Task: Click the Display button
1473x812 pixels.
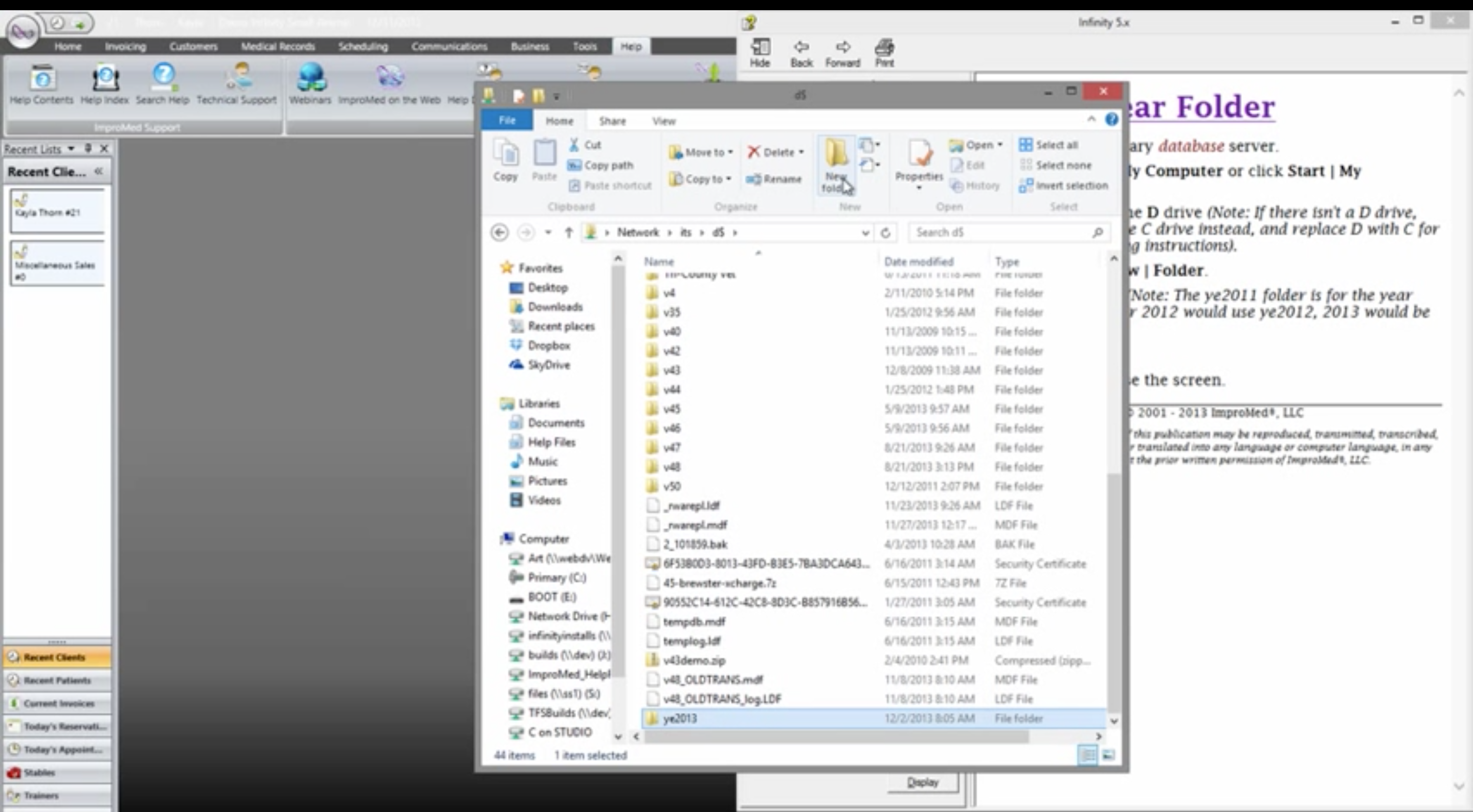Action: coord(922,782)
